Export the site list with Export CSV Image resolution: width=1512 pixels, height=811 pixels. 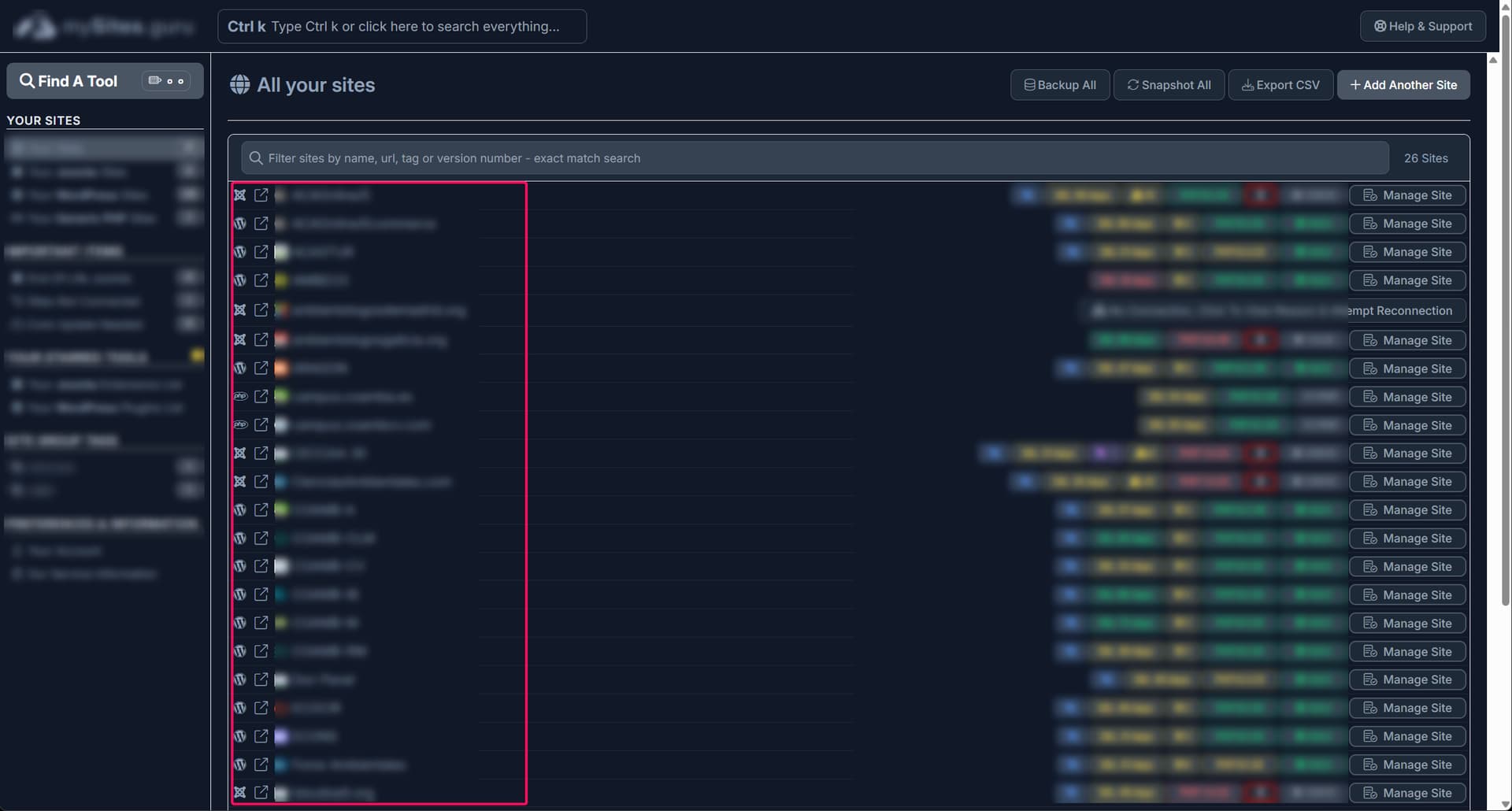(x=1280, y=85)
